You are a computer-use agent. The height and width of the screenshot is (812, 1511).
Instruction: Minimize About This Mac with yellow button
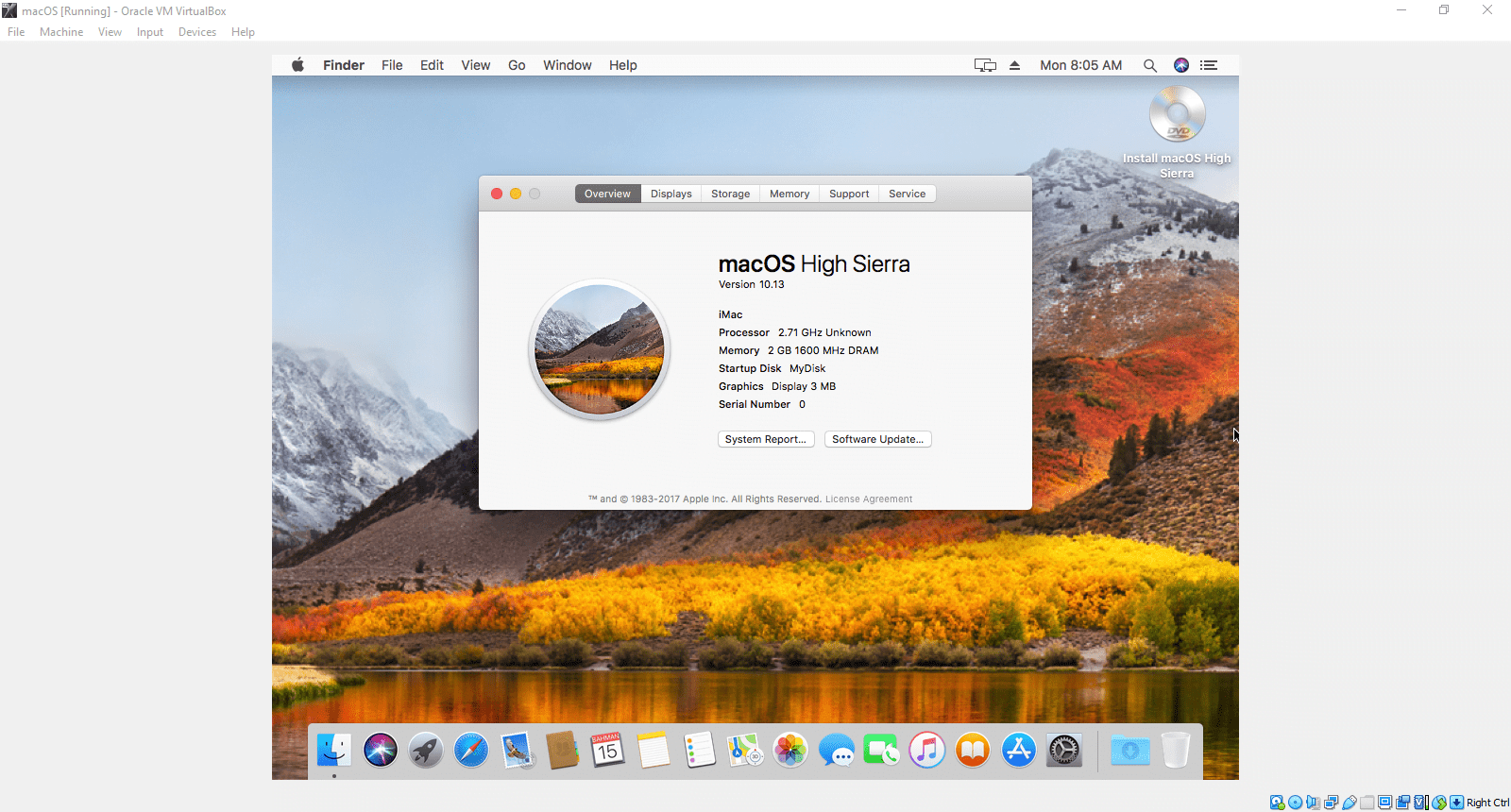pos(516,194)
